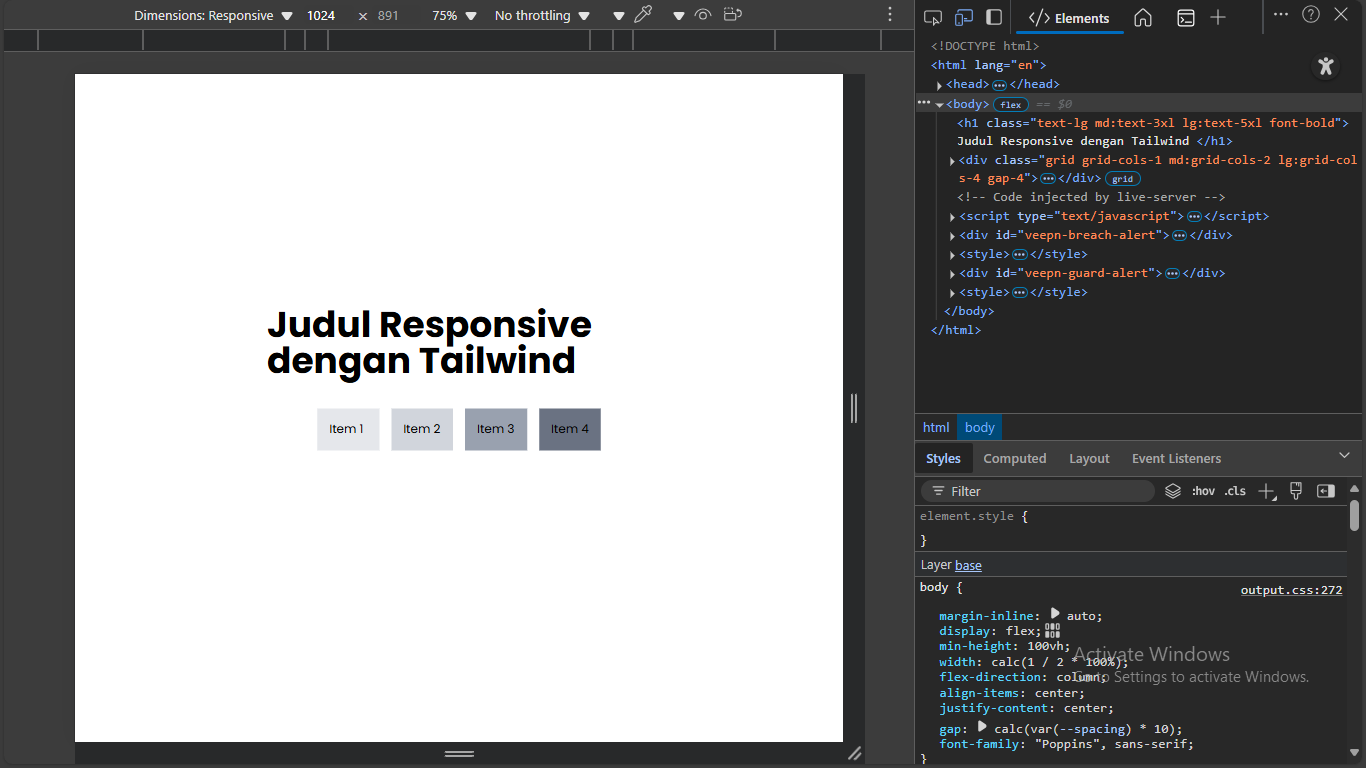Expand the head element node

pos(939,85)
